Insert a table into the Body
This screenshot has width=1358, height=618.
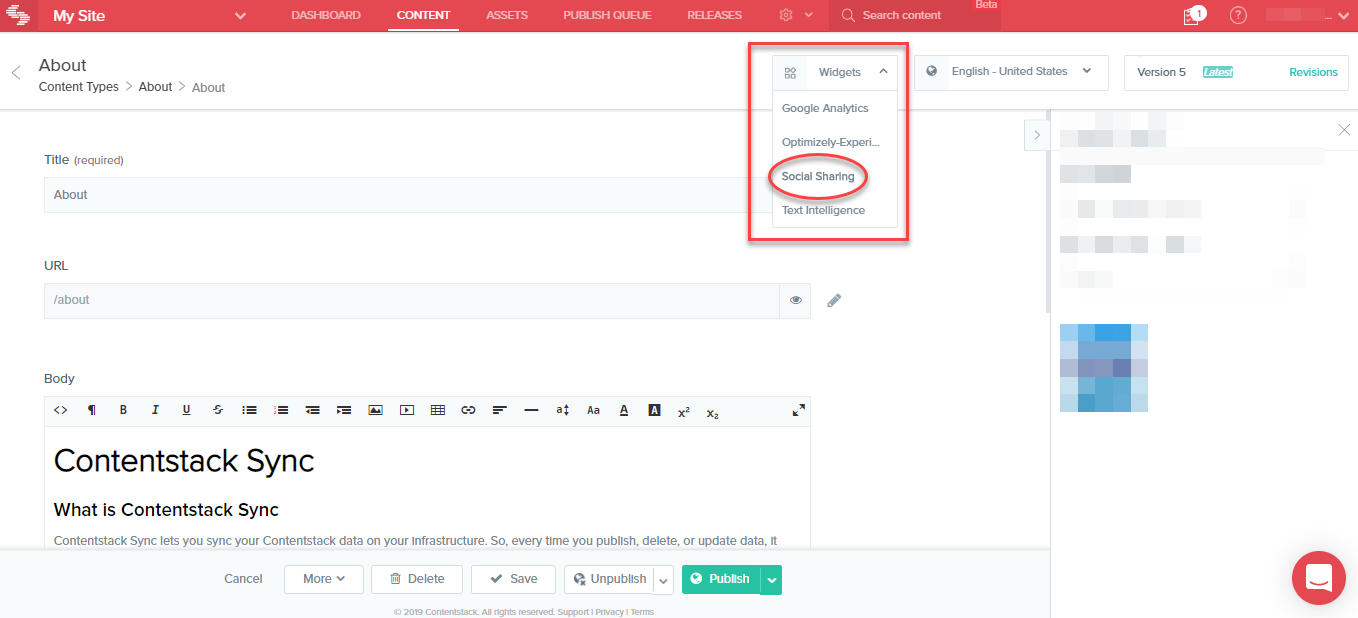(437, 410)
